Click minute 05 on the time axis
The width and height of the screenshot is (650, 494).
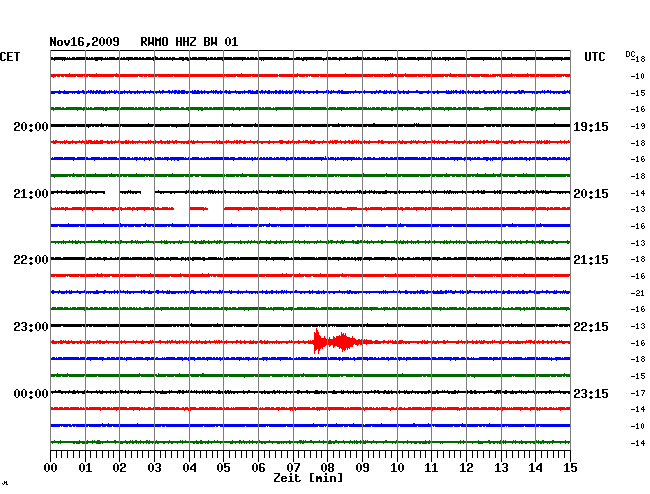tap(223, 468)
